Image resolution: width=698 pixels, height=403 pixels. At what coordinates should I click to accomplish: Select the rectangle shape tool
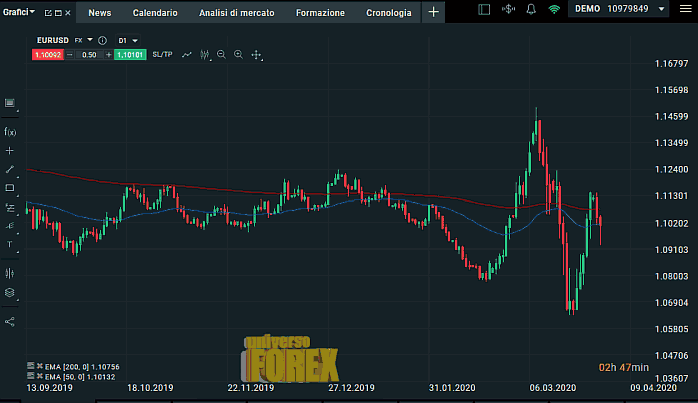pos(10,188)
